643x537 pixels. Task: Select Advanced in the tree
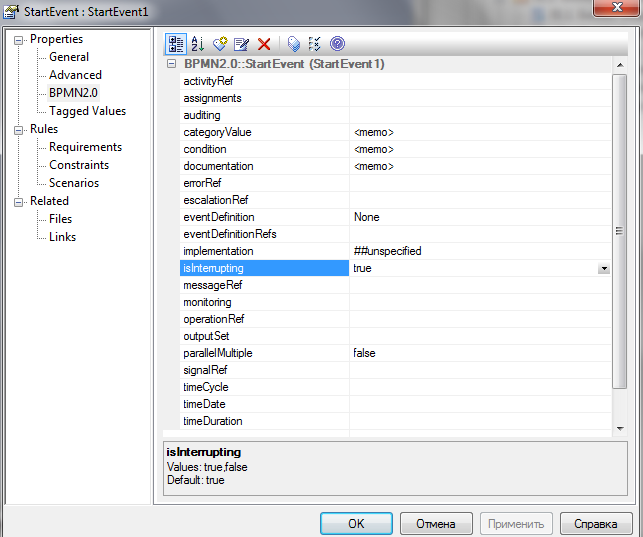click(75, 75)
